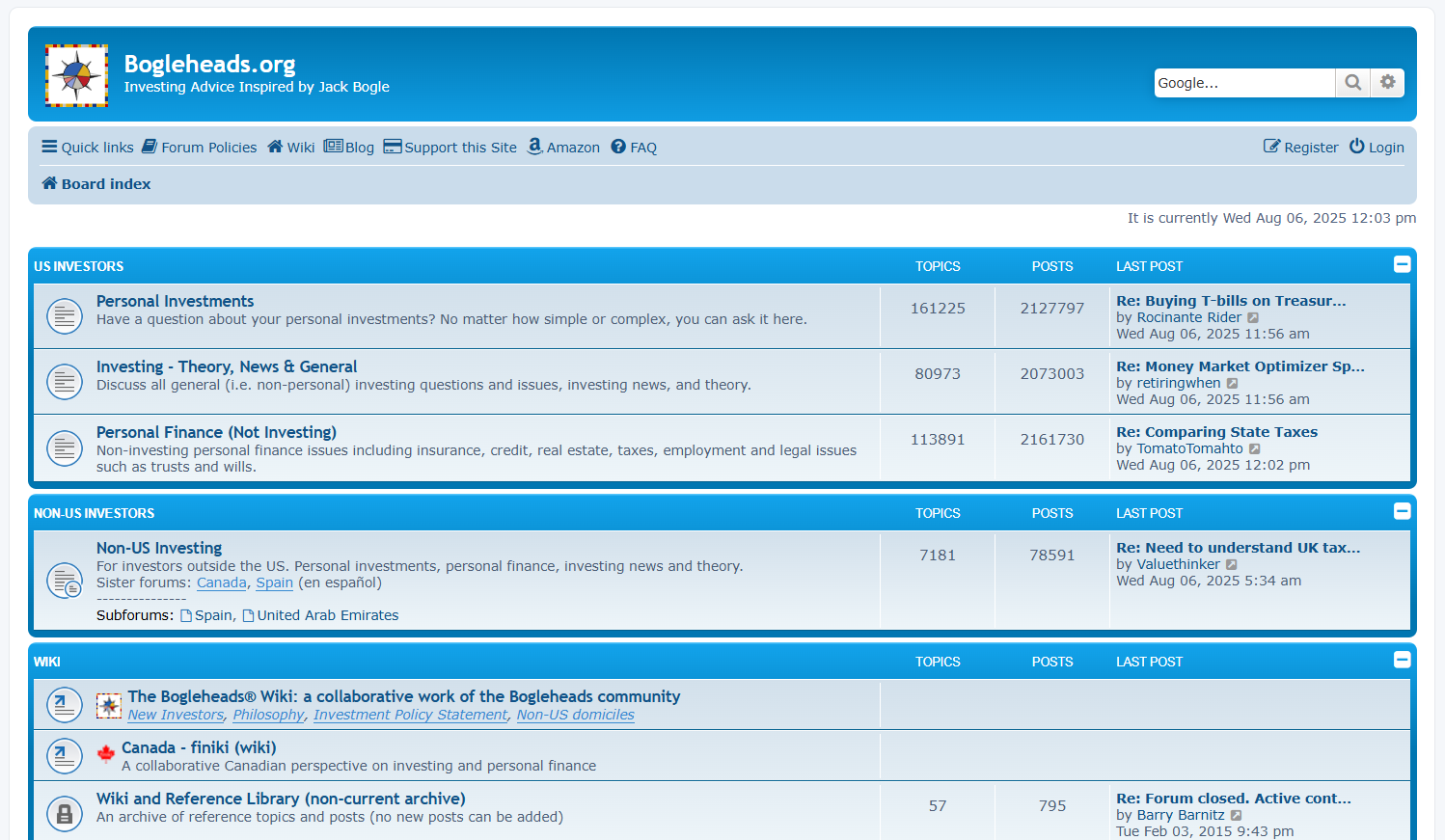
Task: Open the FAQ nav link
Action: (x=634, y=148)
